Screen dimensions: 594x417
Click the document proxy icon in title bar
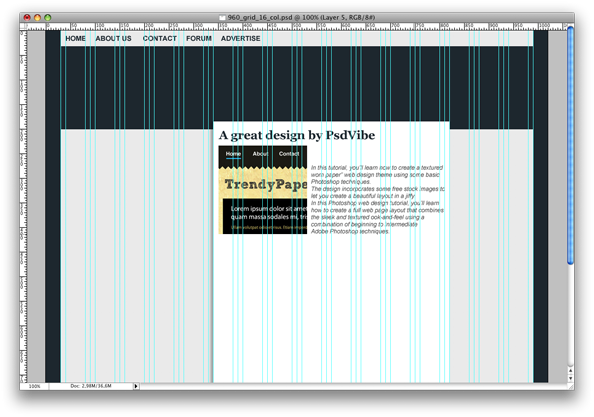(x=222, y=17)
